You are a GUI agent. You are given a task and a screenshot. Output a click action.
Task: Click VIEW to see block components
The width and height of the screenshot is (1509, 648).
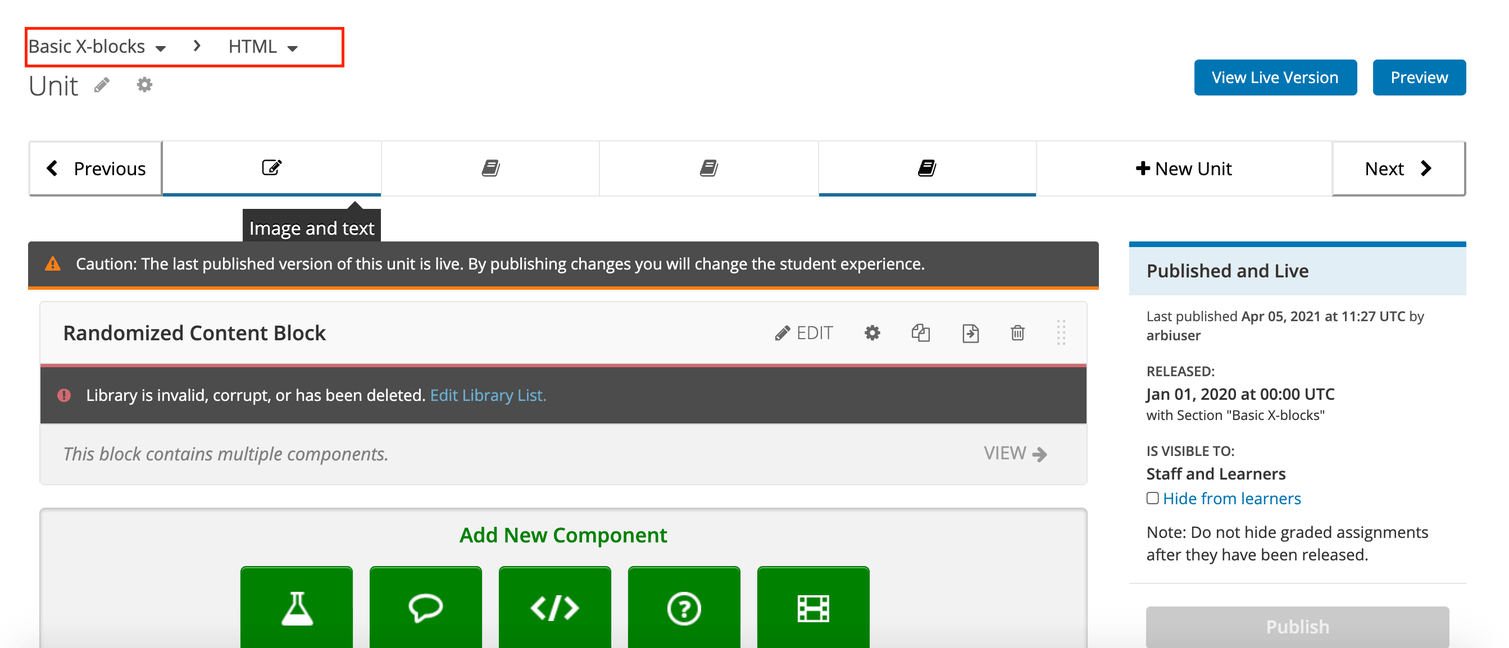click(1016, 453)
